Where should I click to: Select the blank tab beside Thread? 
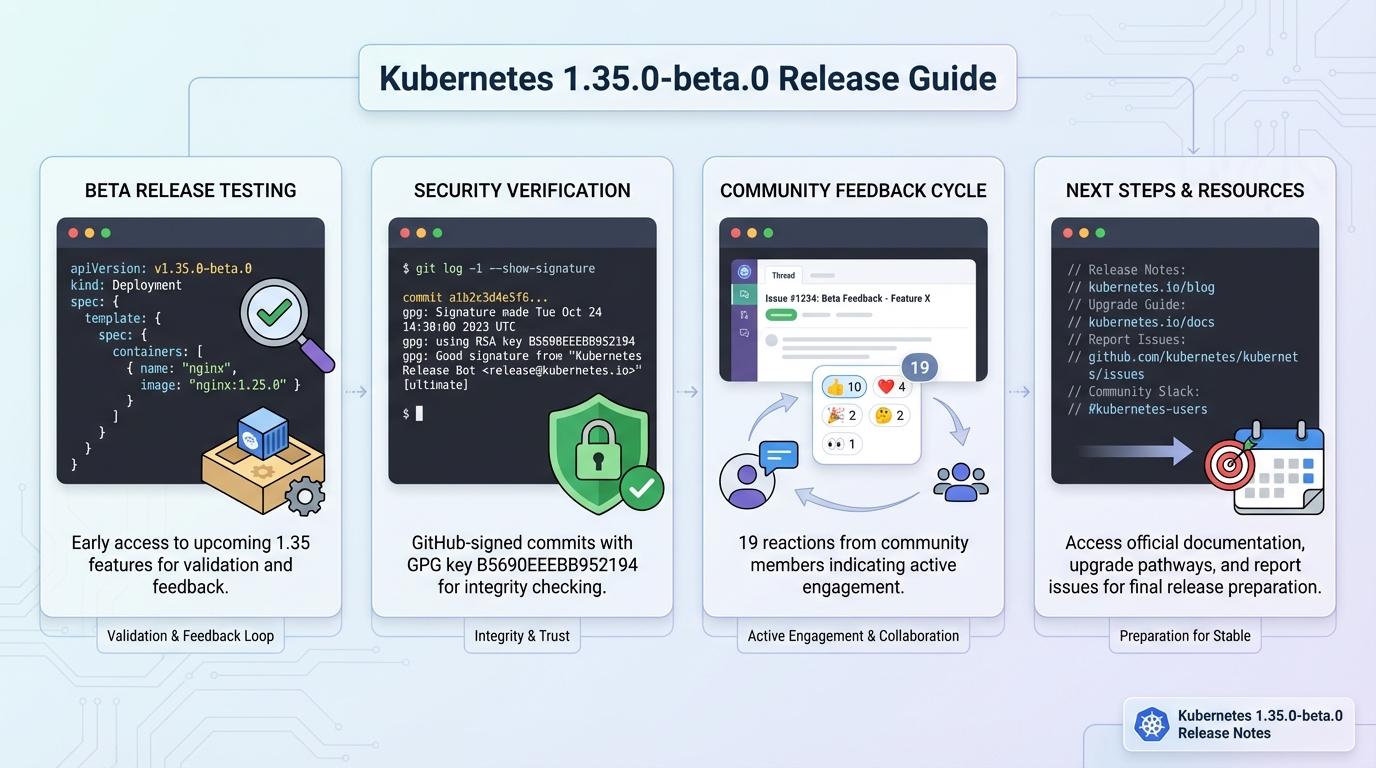click(822, 275)
